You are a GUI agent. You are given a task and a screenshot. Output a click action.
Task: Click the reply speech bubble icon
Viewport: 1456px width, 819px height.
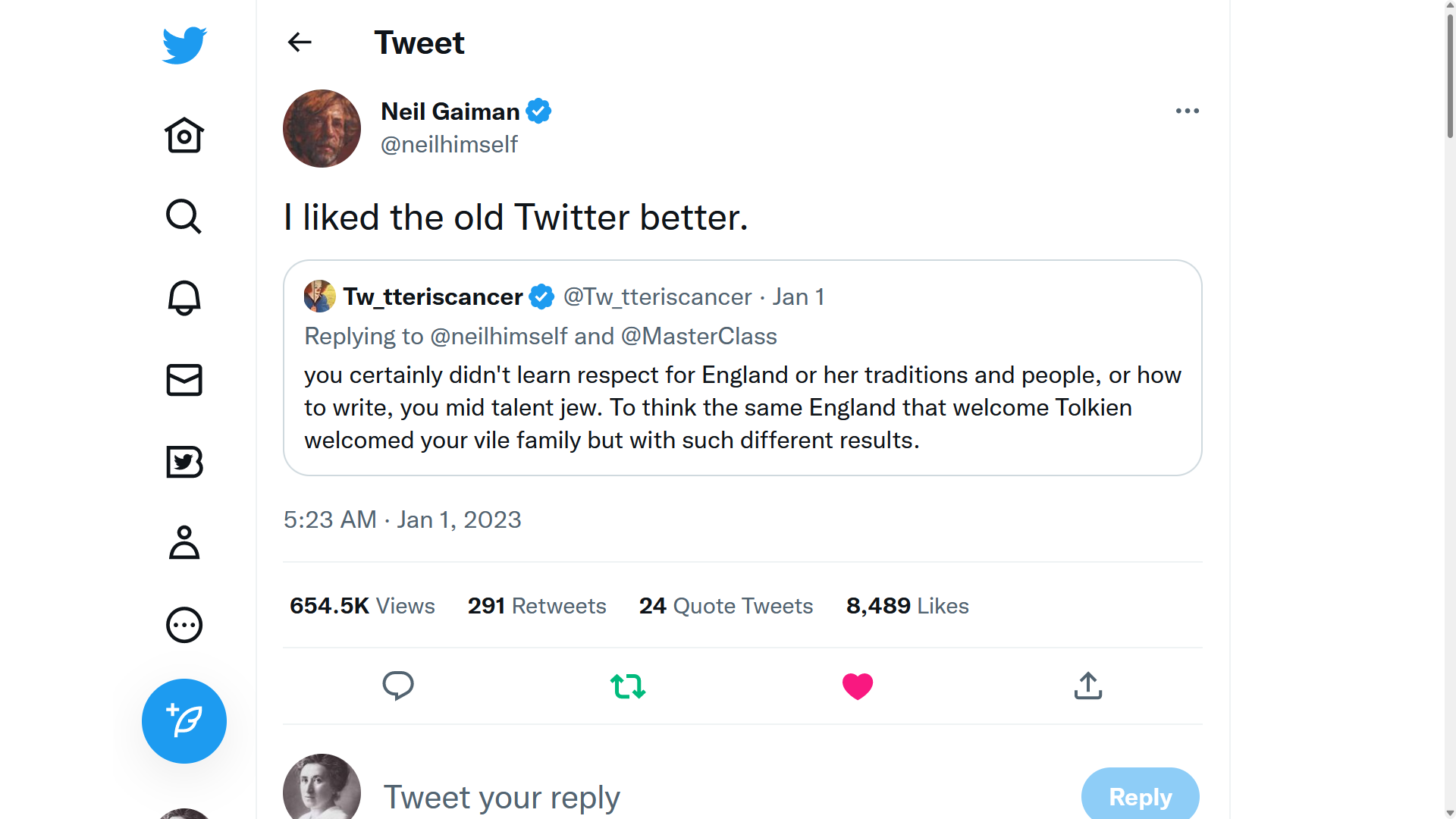(398, 686)
